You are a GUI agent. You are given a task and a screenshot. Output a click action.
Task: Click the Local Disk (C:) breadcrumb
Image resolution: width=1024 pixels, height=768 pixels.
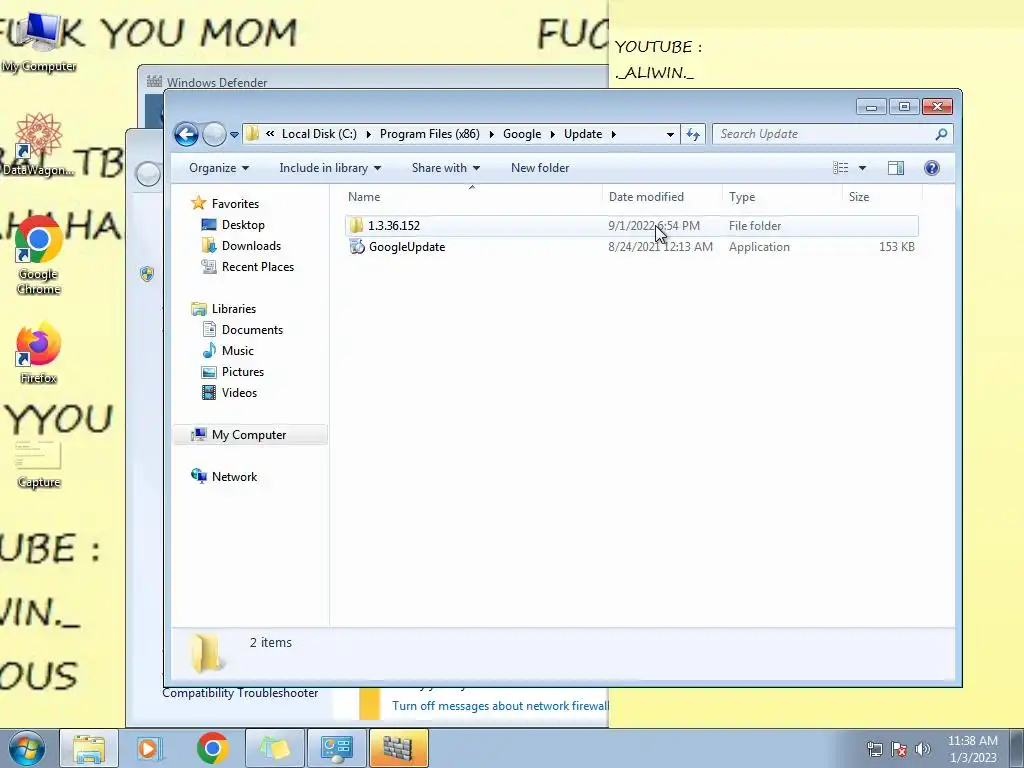[x=319, y=134]
